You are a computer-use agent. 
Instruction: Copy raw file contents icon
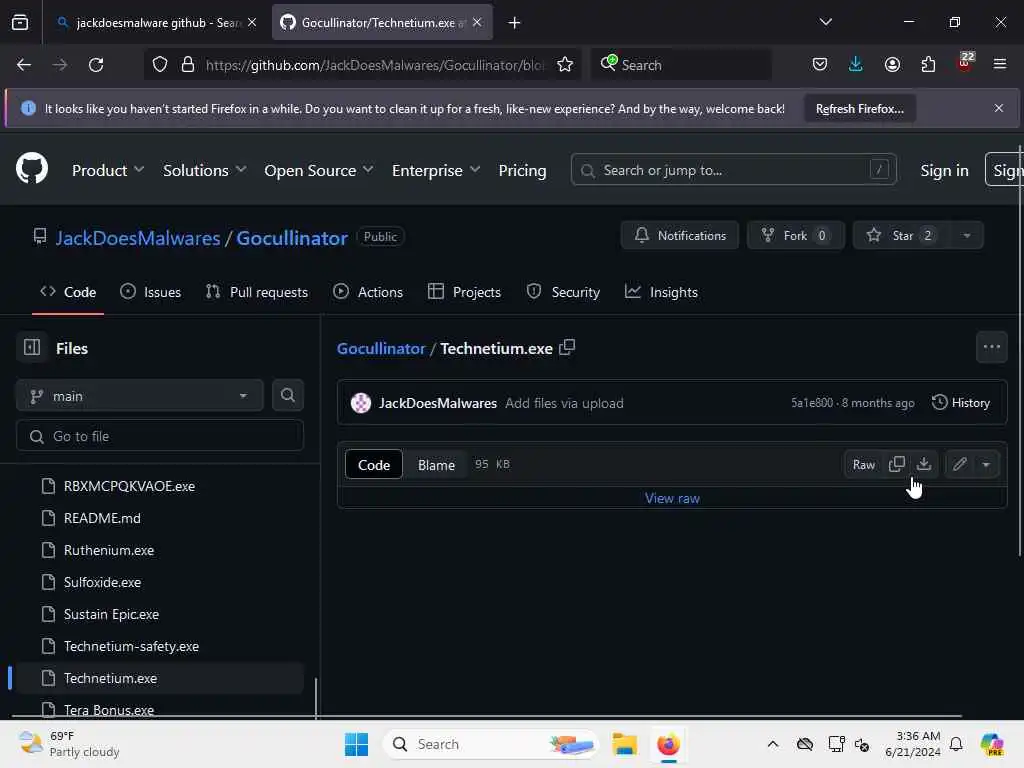point(897,464)
